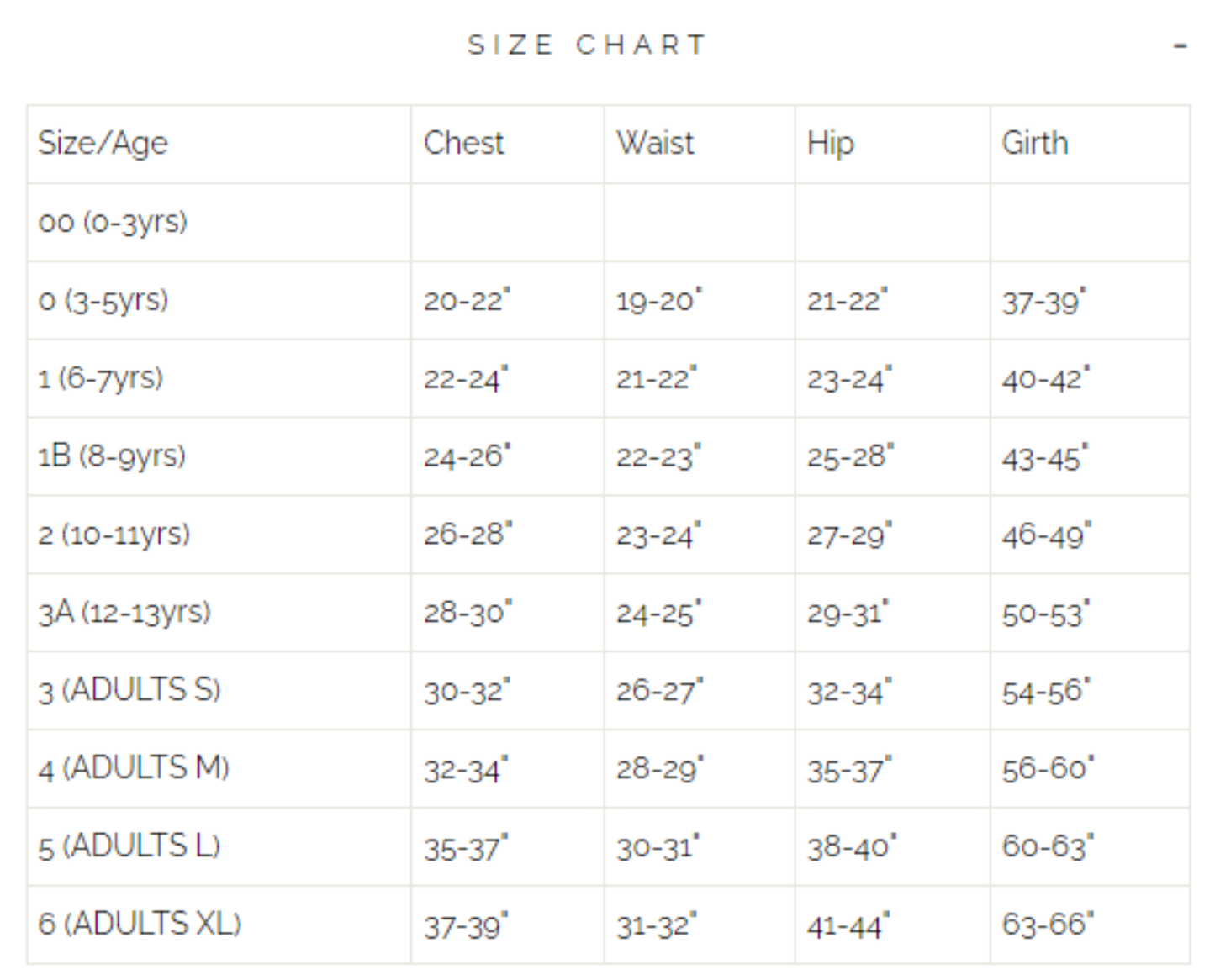The image size is (1215, 980).
Task: Select the 5 (ADULTS L) size label
Action: (x=129, y=846)
